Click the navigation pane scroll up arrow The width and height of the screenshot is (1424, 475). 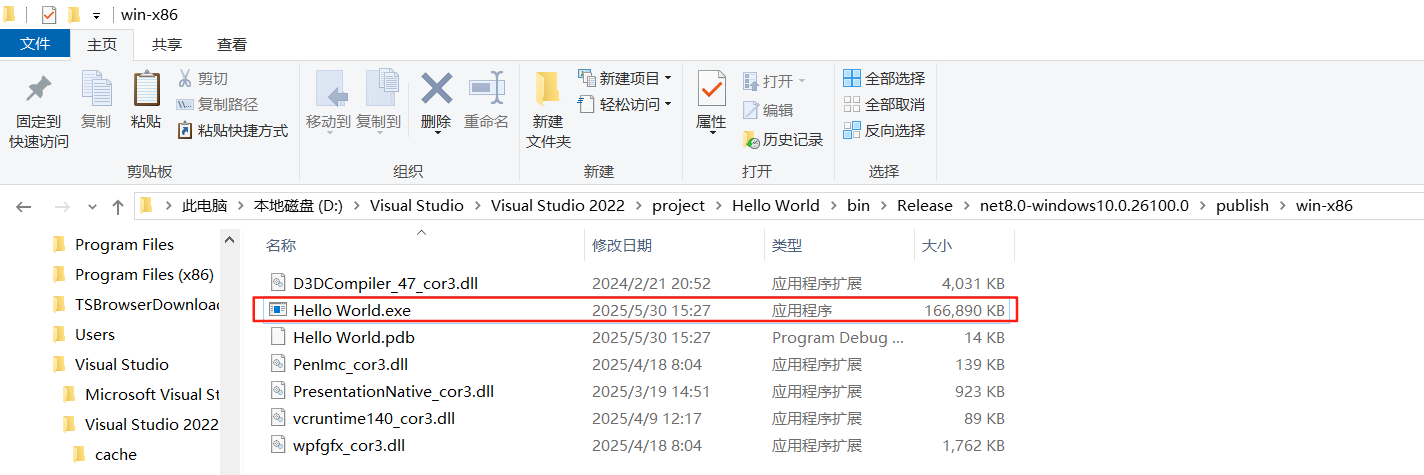[x=231, y=240]
